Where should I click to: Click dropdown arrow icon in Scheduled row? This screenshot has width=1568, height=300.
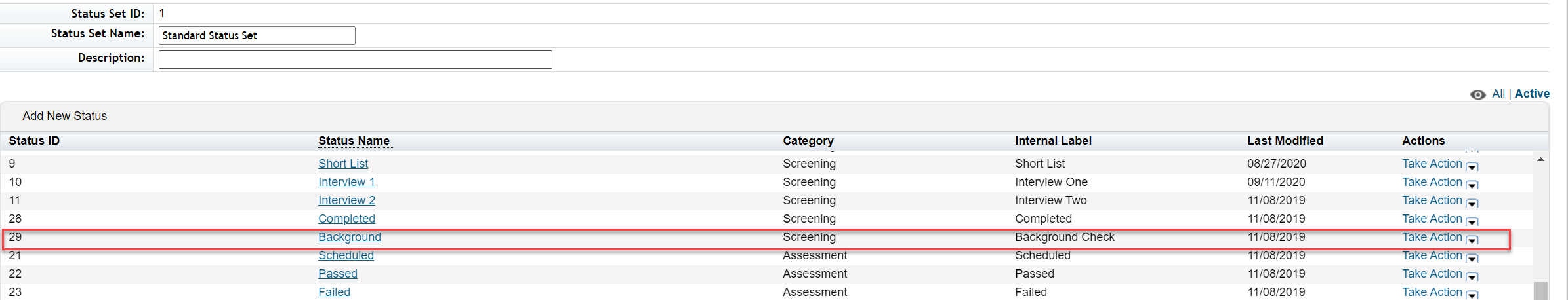pos(1472,259)
